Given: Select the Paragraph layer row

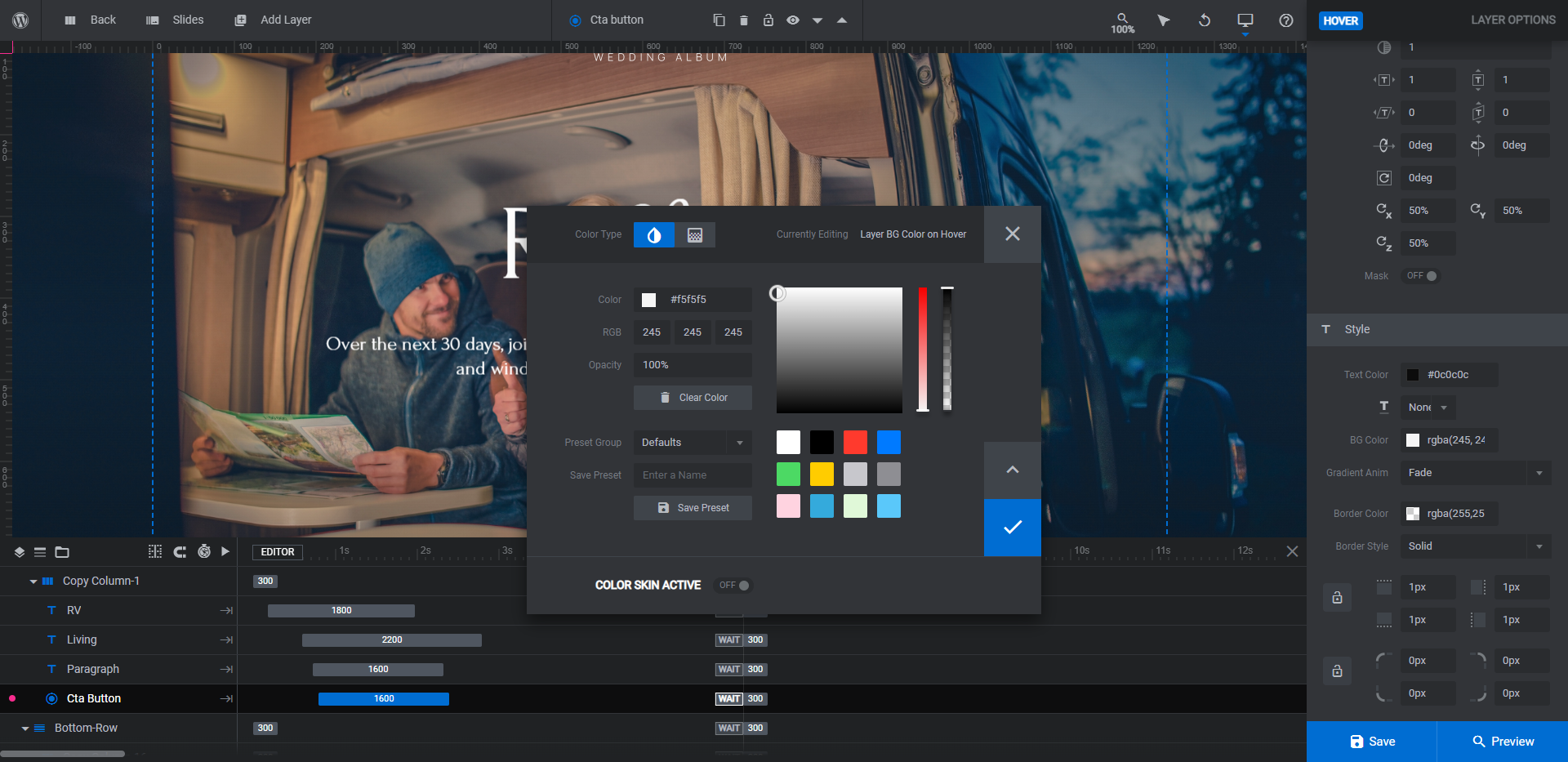Looking at the screenshot, I should point(118,669).
